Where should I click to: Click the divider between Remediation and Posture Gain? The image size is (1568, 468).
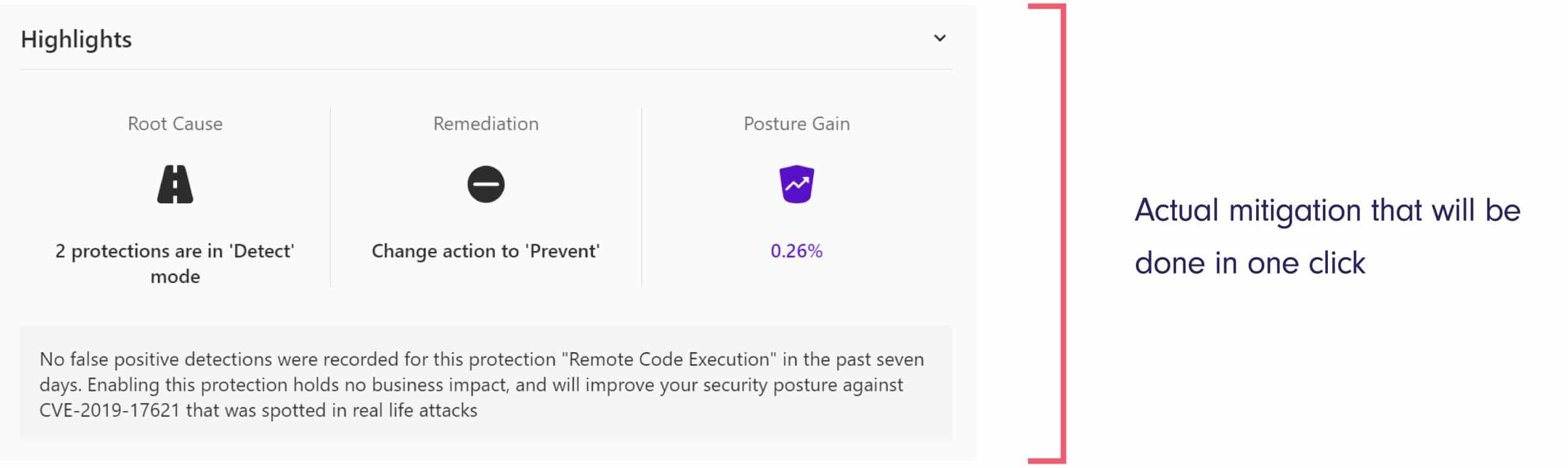[641, 197]
